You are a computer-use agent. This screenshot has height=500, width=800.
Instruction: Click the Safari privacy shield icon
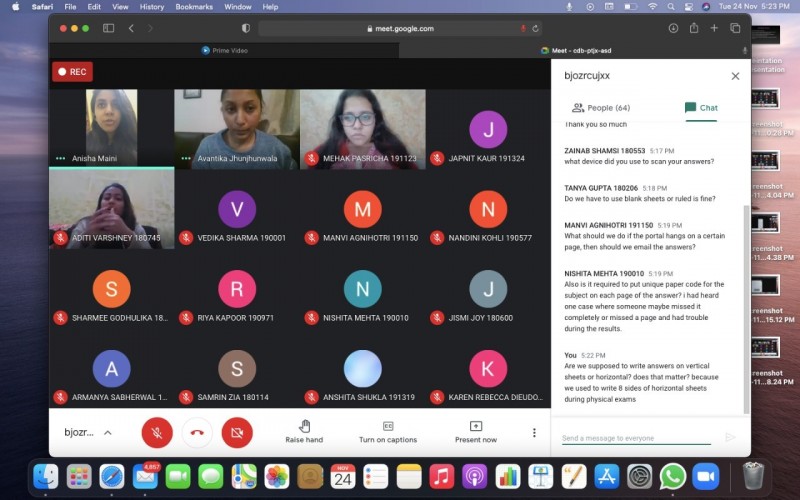tap(246, 29)
